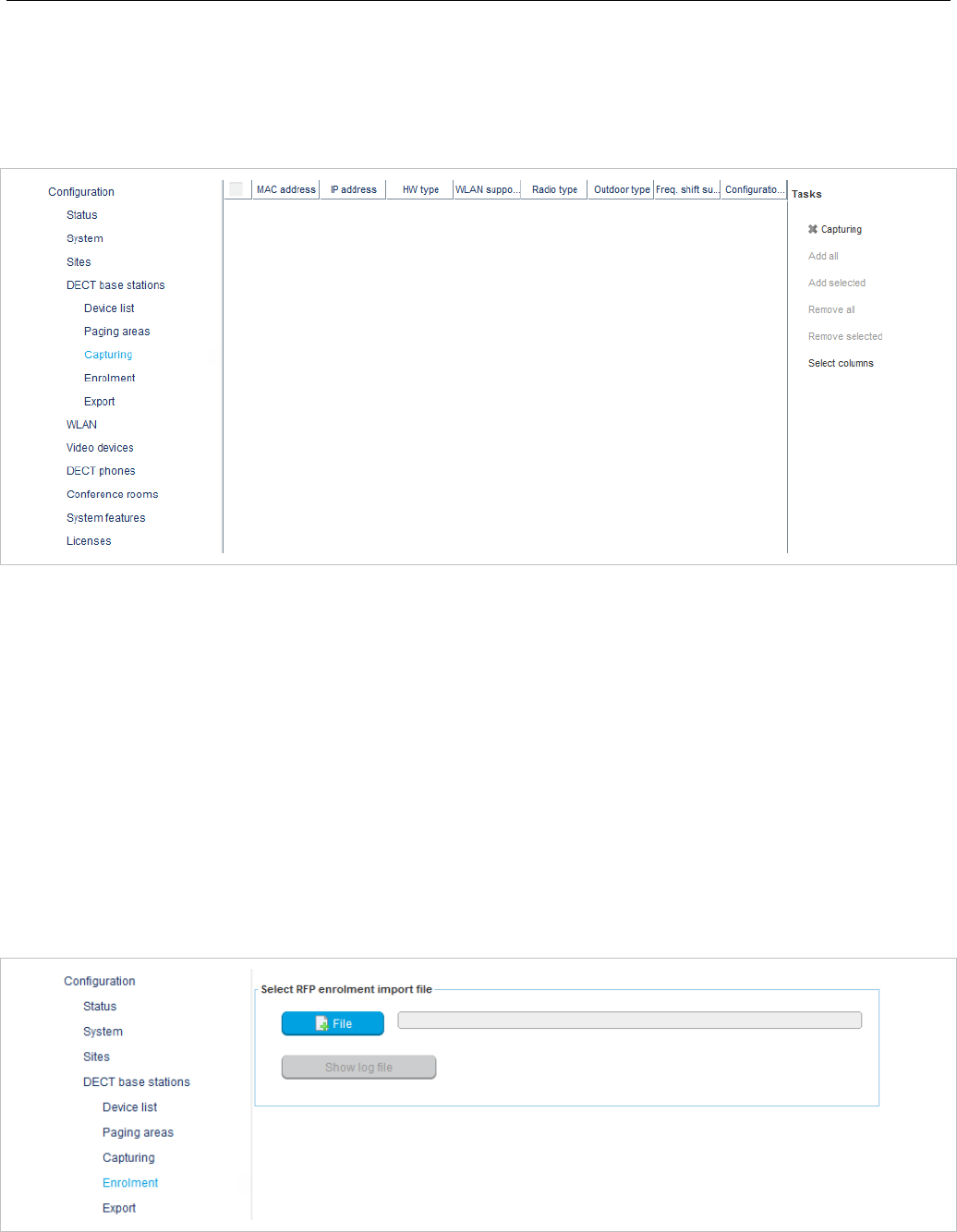Click the Freq. shift column header
Screen dimensions: 957x1232
point(687,189)
